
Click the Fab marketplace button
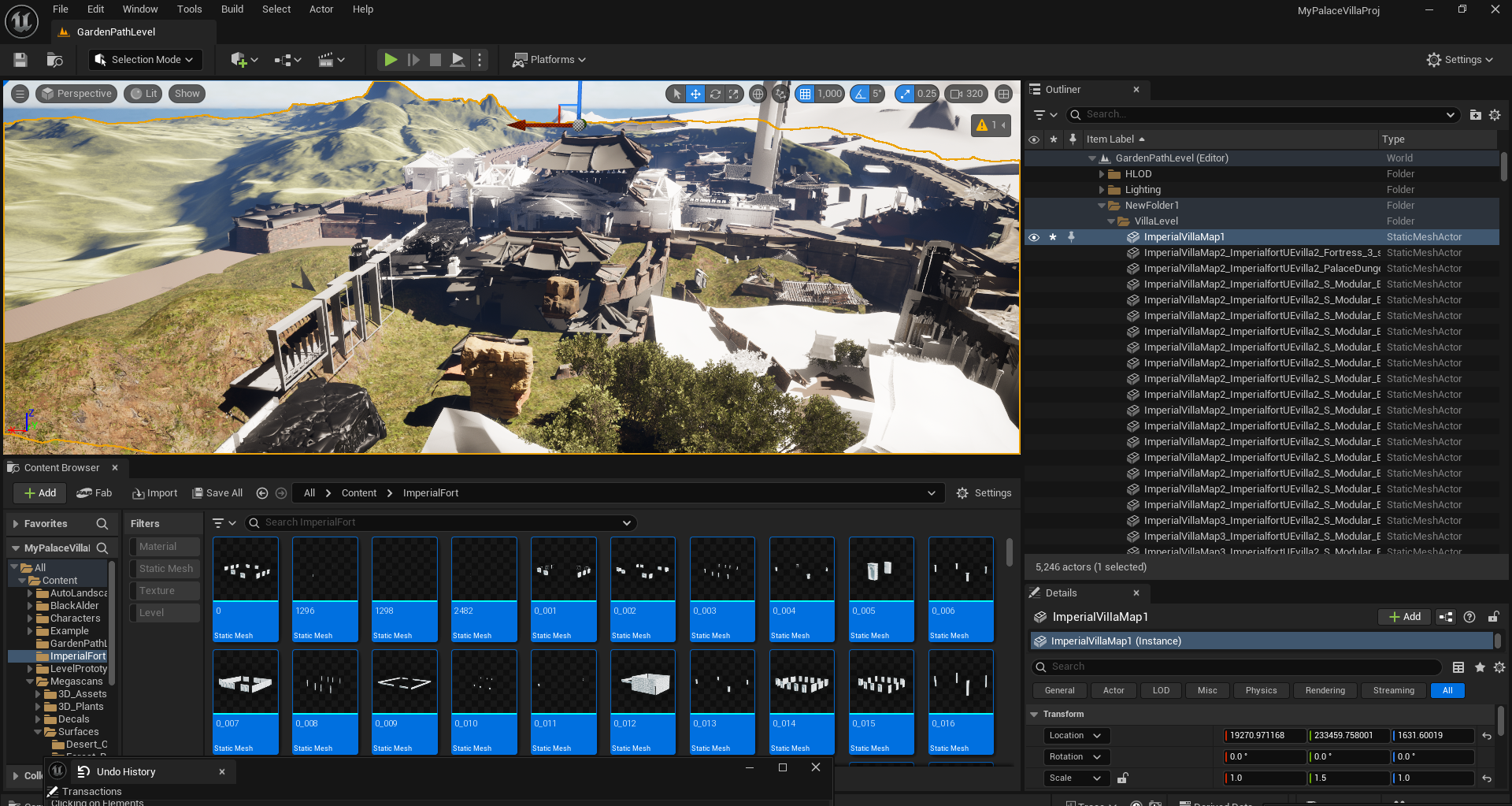[94, 493]
